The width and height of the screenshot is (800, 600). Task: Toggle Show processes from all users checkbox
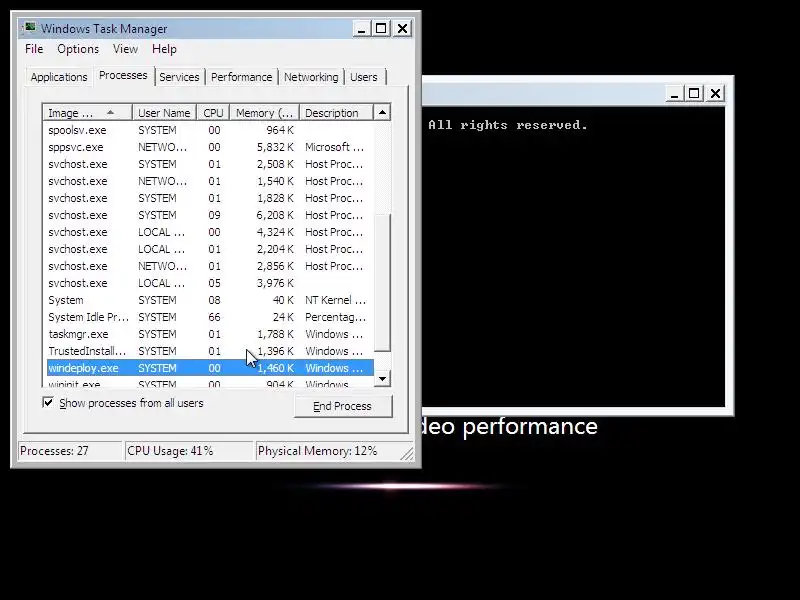[48, 403]
